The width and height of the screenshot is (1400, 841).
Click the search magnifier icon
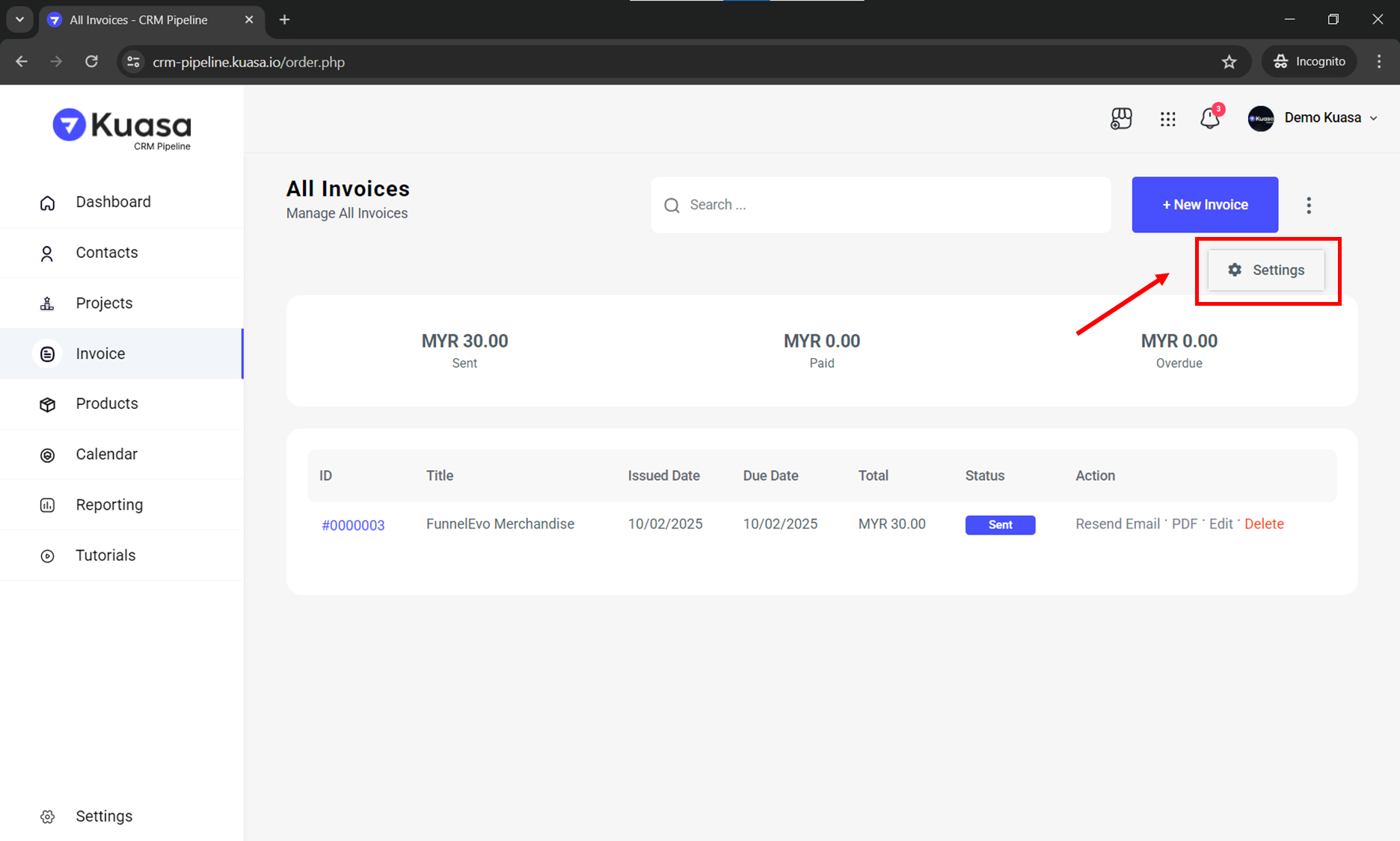point(672,206)
